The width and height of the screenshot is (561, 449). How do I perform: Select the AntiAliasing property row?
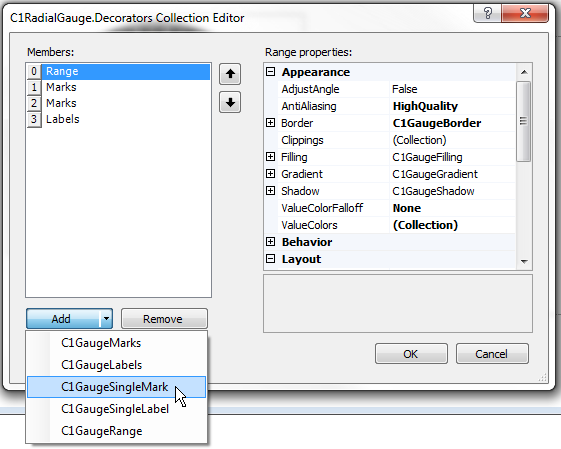click(396, 106)
